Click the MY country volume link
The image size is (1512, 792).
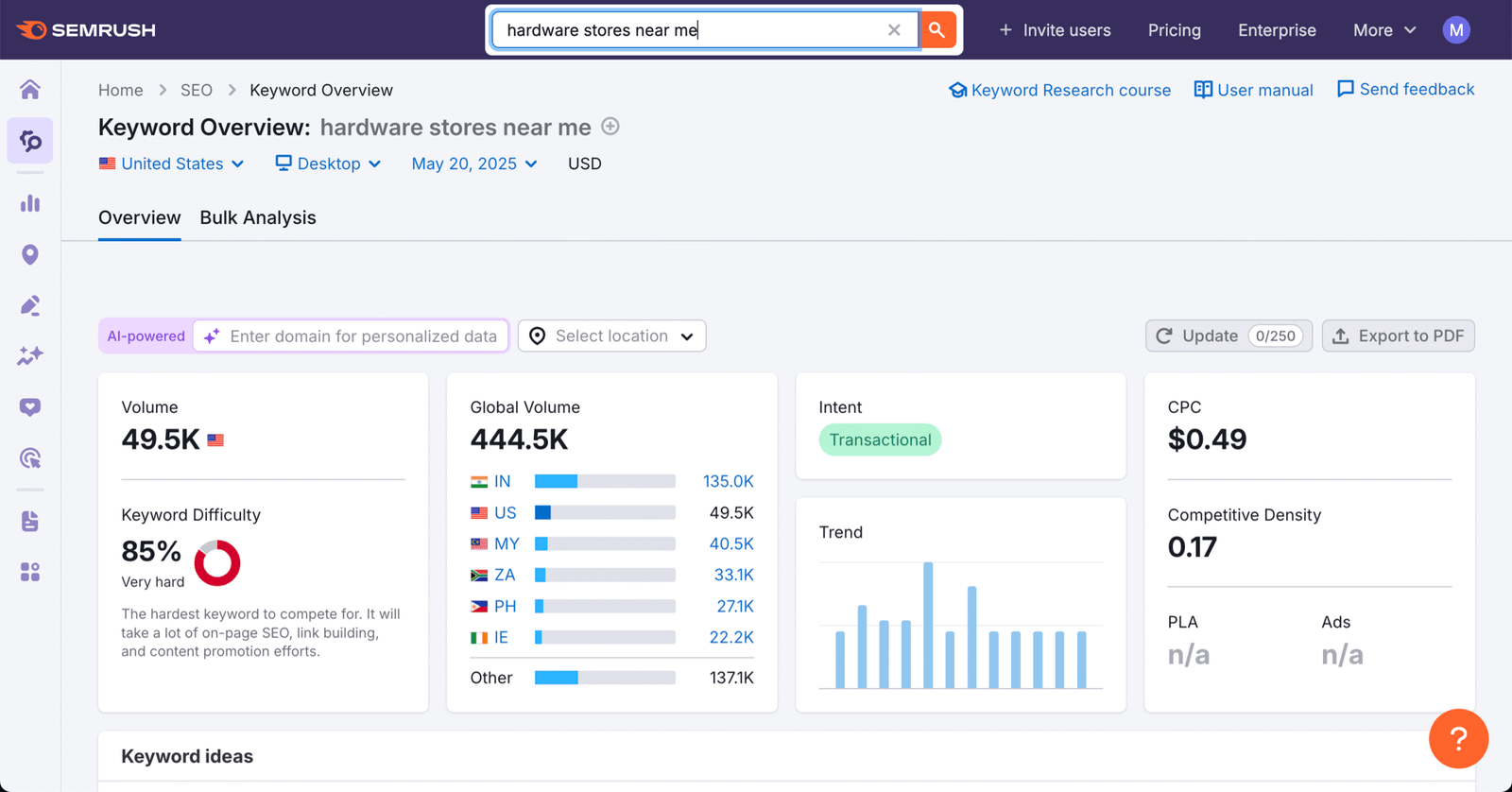[x=507, y=543]
